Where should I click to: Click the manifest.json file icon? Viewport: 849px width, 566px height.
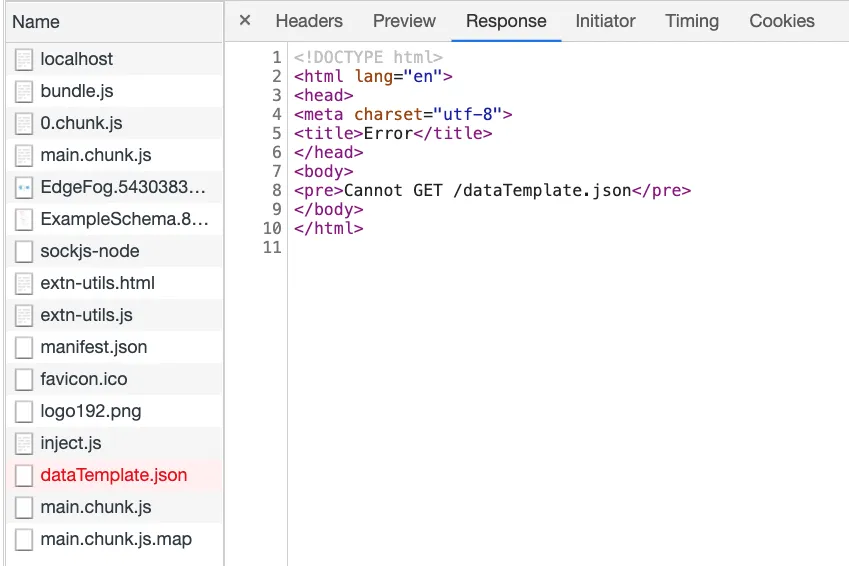pyautogui.click(x=24, y=347)
